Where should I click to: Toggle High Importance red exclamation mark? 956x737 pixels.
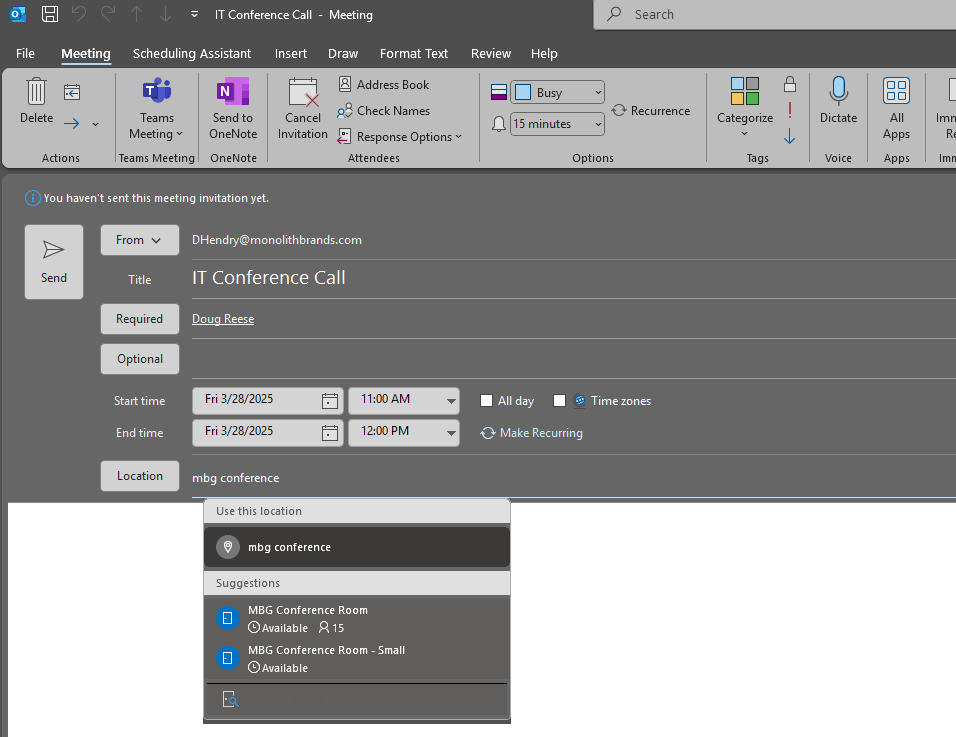point(790,110)
